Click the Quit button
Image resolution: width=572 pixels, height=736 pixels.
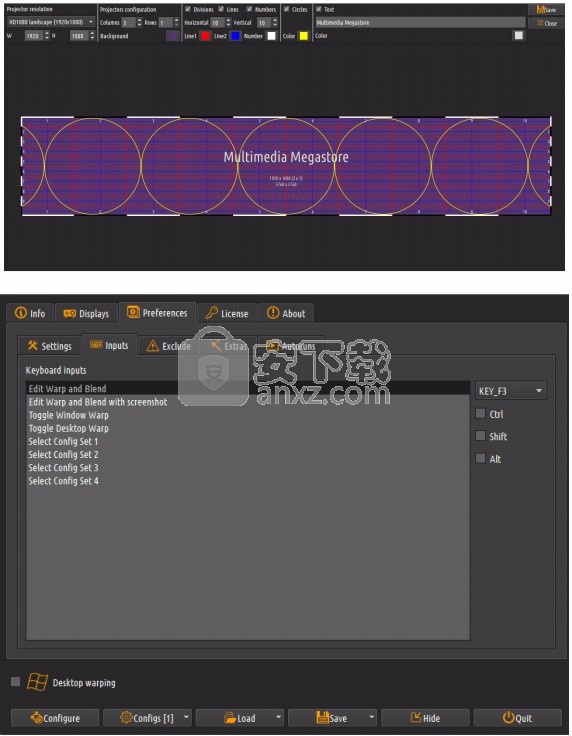(x=518, y=717)
